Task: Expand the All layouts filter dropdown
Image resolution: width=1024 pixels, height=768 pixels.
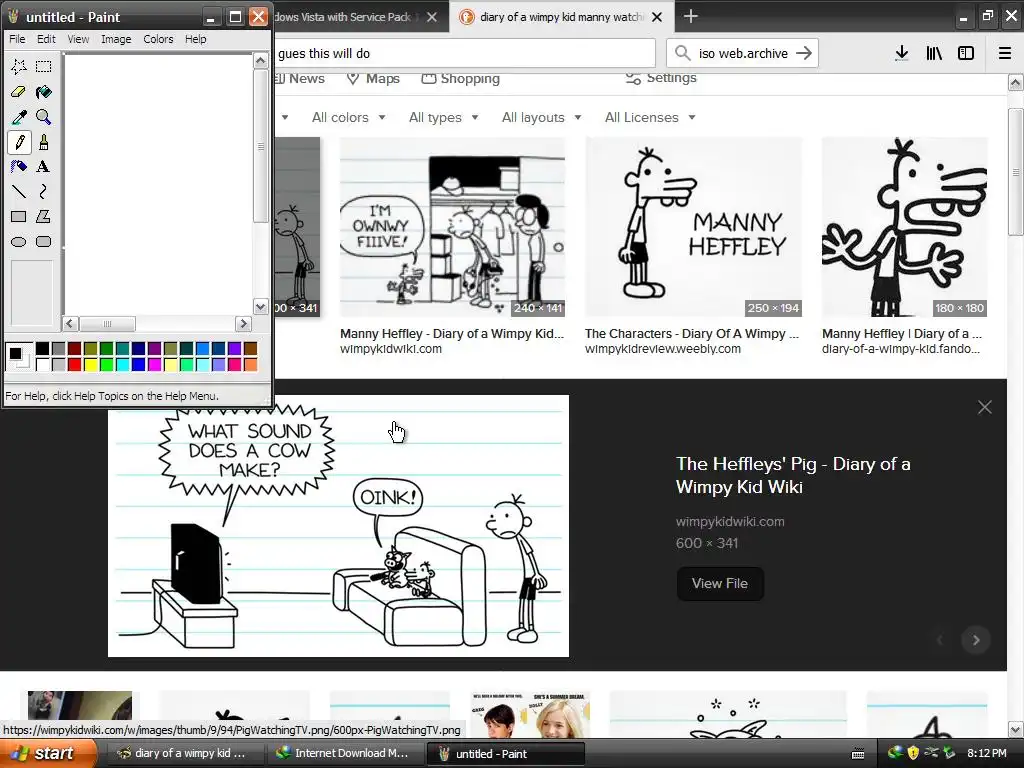Action: point(541,118)
